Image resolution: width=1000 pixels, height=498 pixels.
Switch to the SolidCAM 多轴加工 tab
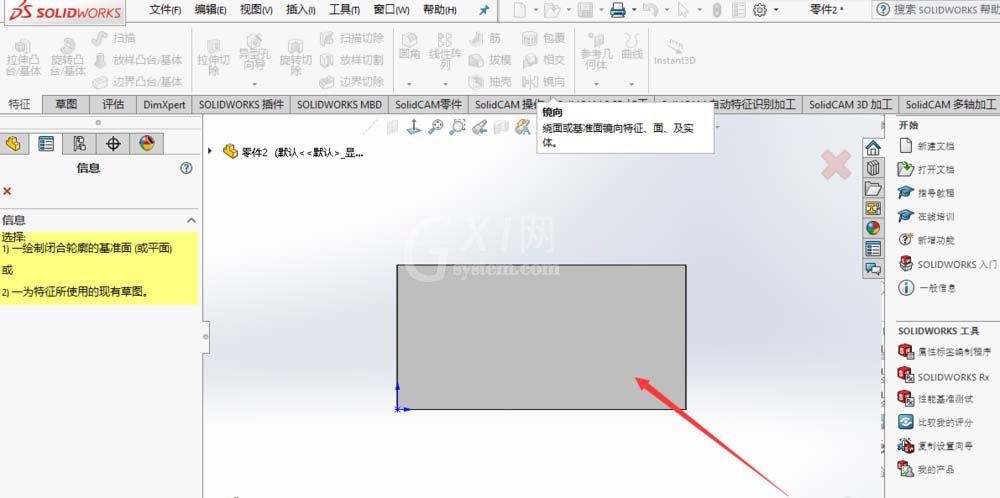[x=950, y=105]
